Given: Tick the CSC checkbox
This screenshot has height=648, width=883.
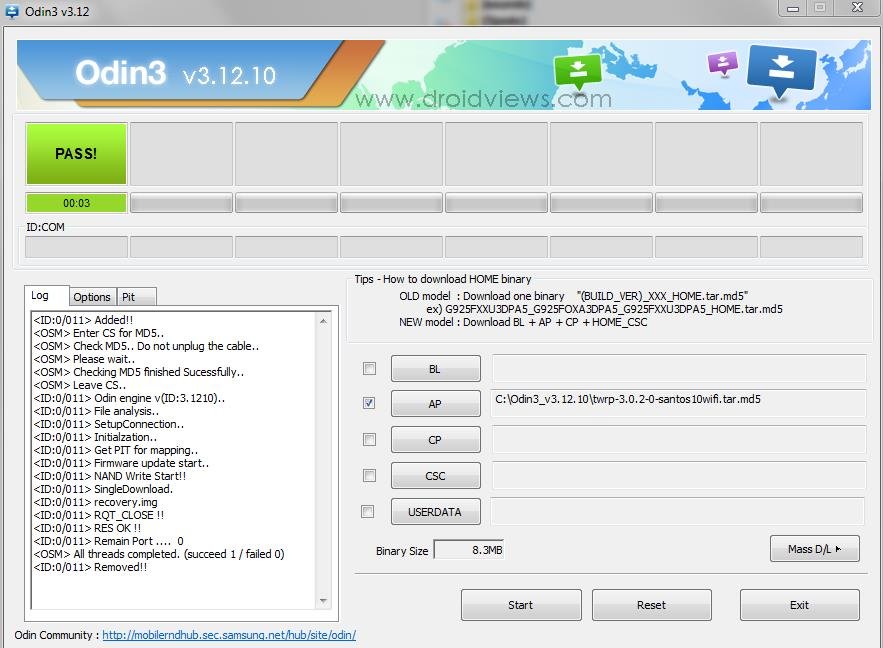Looking at the screenshot, I should pyautogui.click(x=369, y=475).
